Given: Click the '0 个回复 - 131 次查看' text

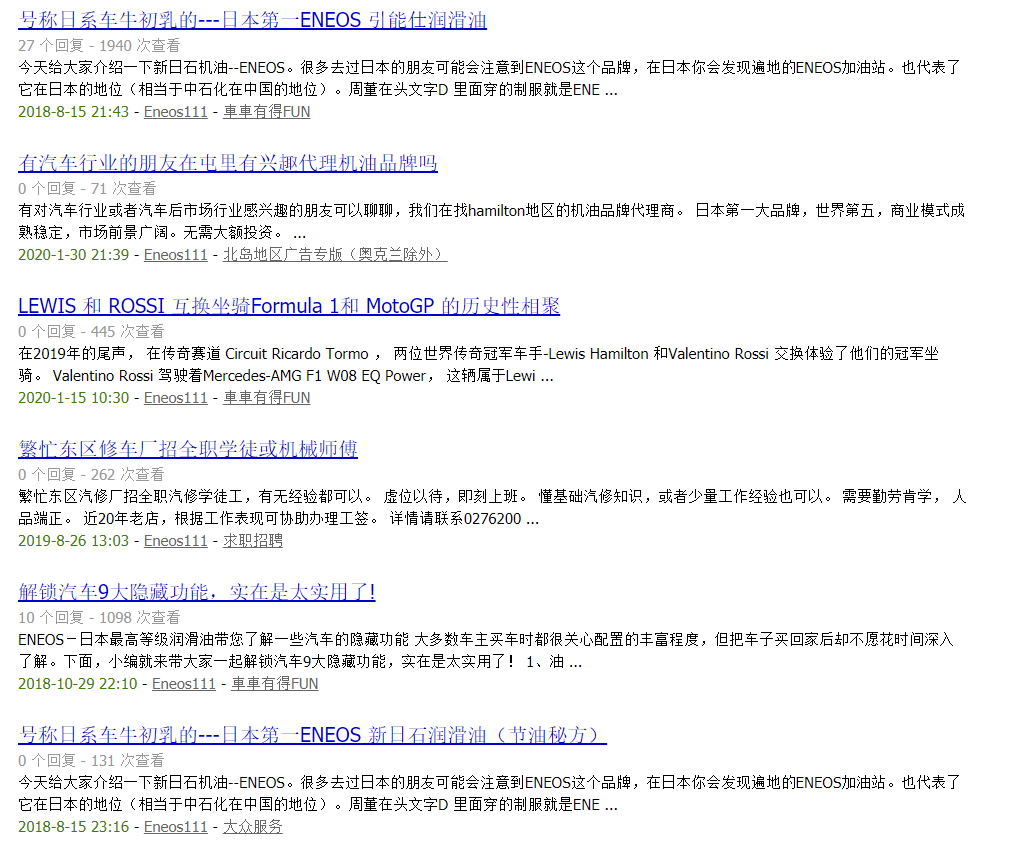Looking at the screenshot, I should (91, 761).
